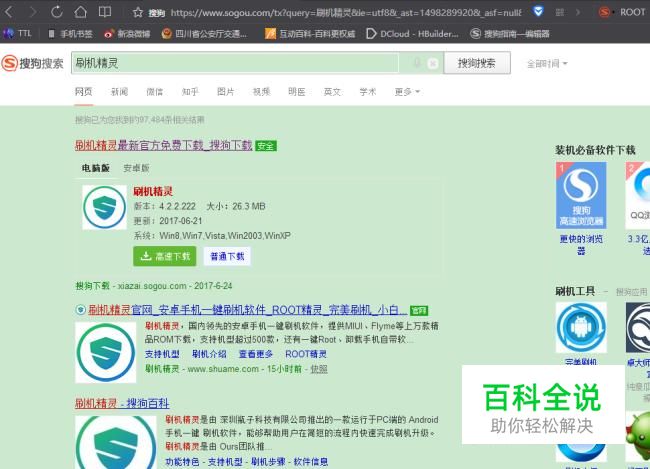Open the 搜狗应用 link near 刷机工具

coord(631,292)
